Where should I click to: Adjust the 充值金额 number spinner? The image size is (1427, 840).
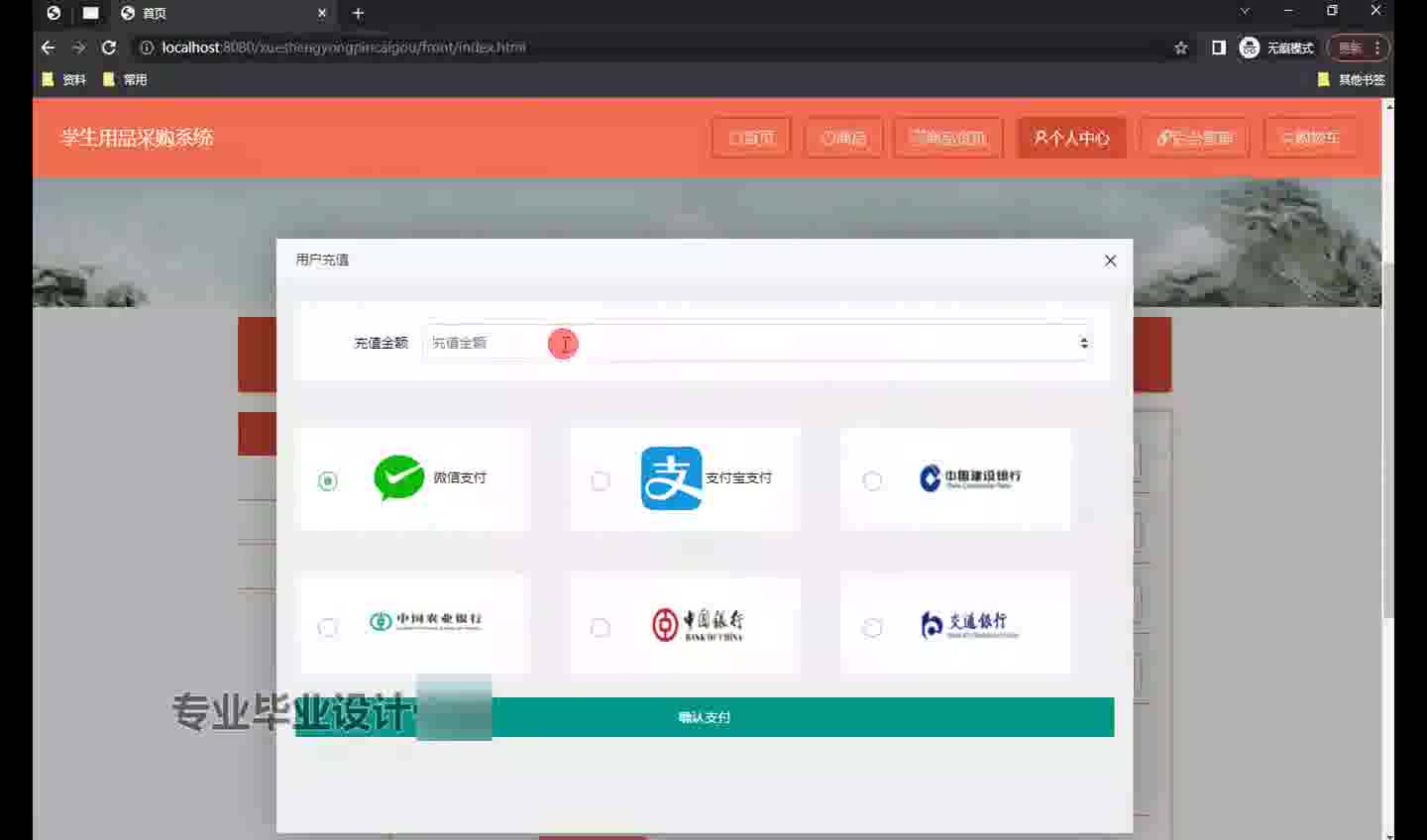1083,343
